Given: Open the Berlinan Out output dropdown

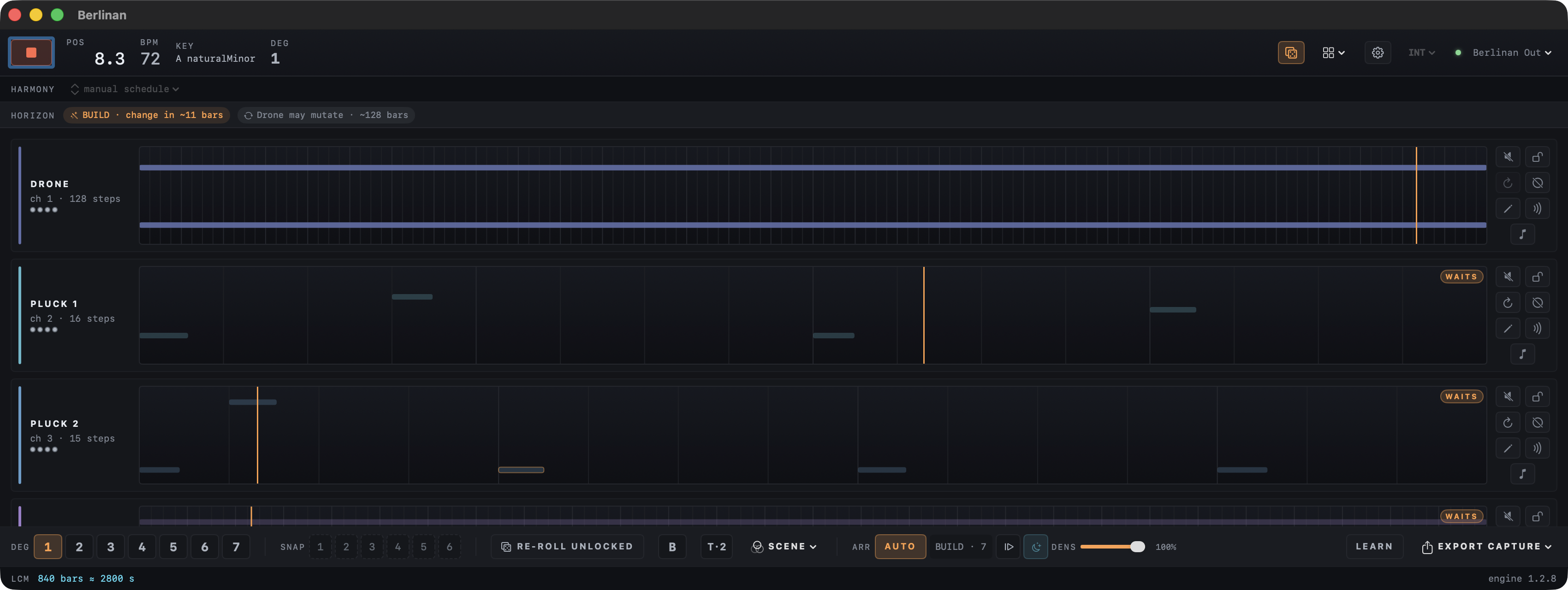Looking at the screenshot, I should [1511, 53].
